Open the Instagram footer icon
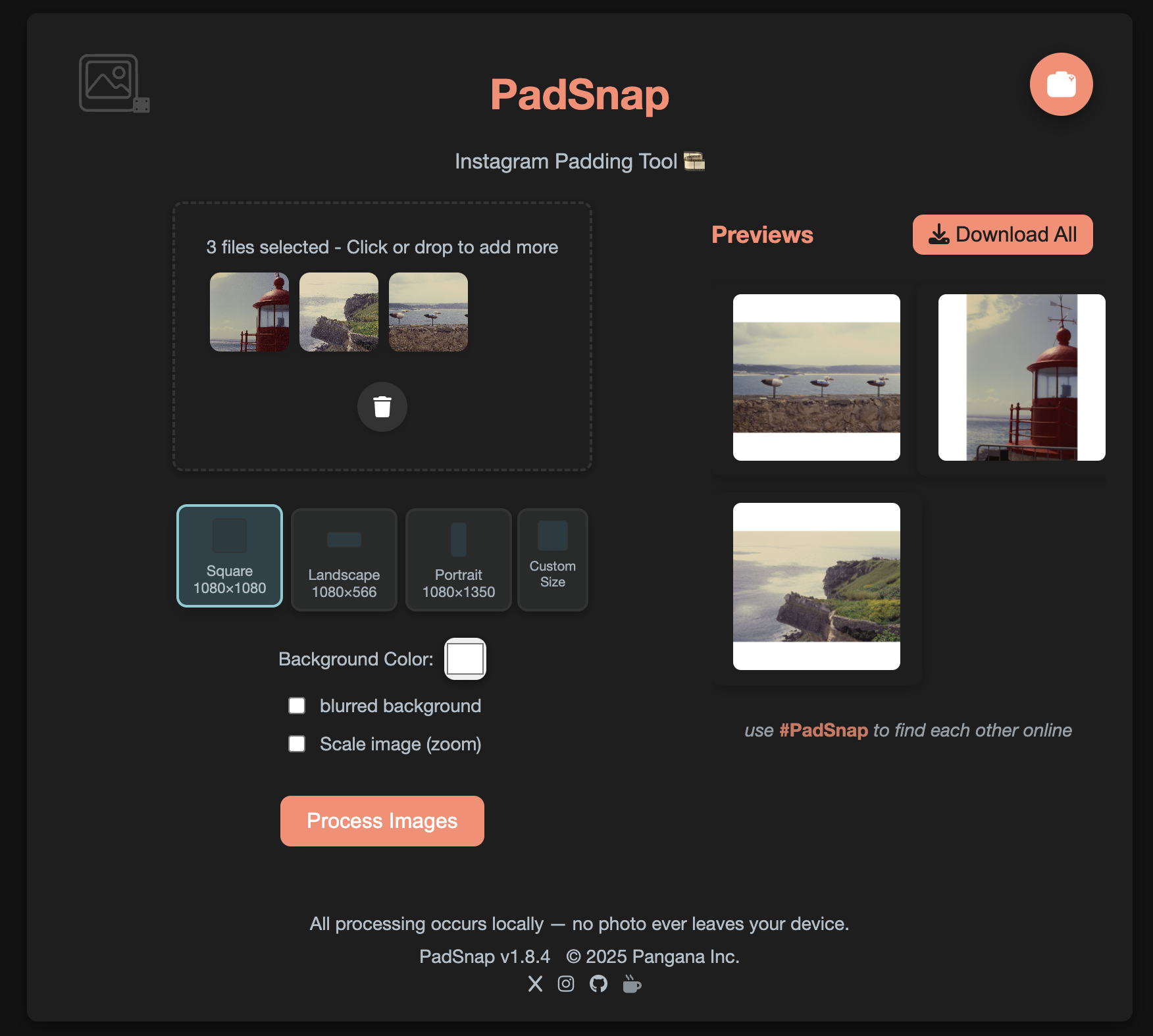This screenshot has width=1153, height=1036. click(566, 984)
